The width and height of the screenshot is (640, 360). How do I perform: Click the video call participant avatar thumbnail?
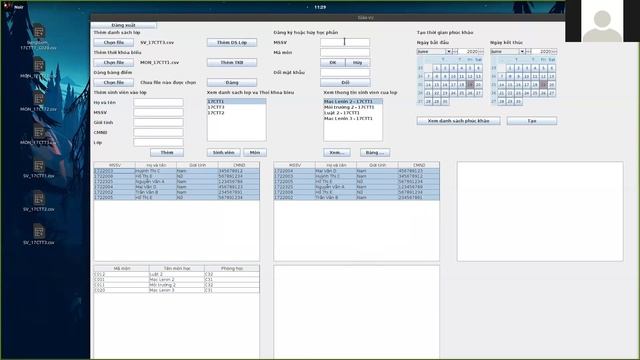click(602, 21)
